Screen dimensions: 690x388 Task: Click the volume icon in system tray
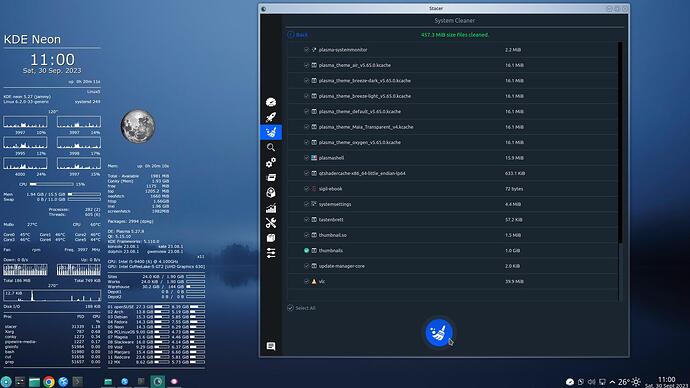point(591,382)
